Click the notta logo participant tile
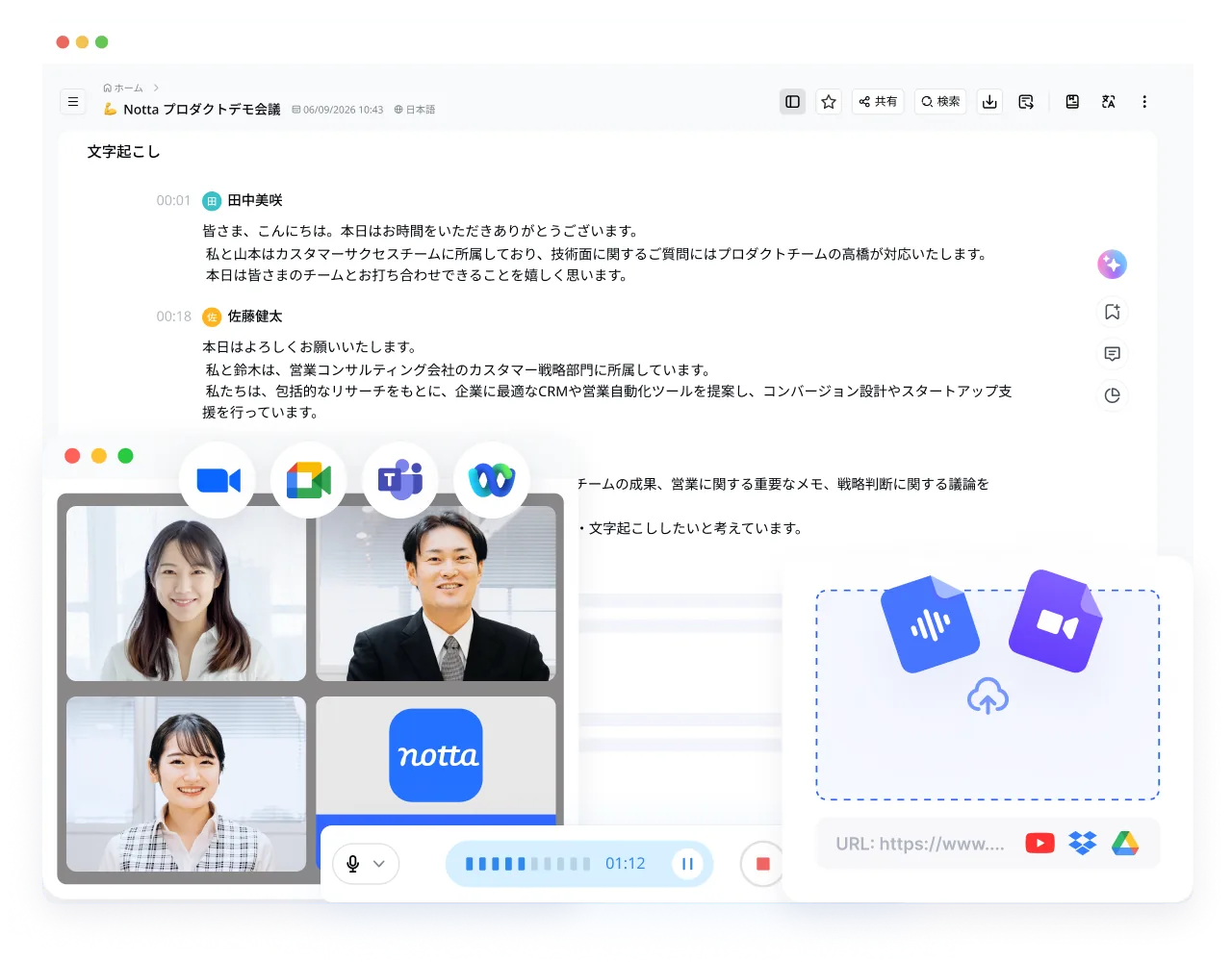 point(436,760)
